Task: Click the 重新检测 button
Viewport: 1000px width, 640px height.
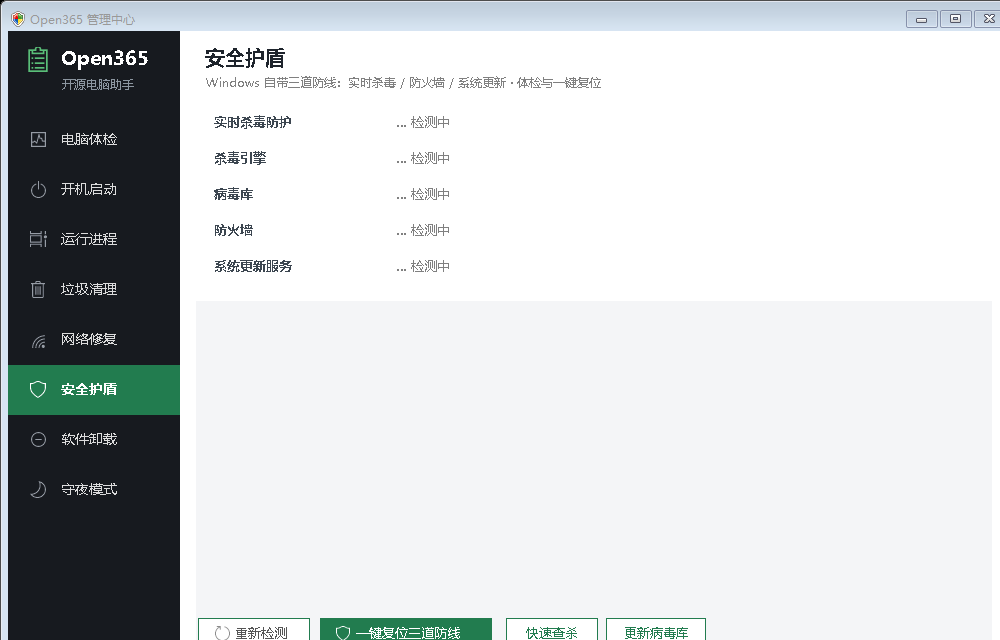Action: pyautogui.click(x=254, y=629)
